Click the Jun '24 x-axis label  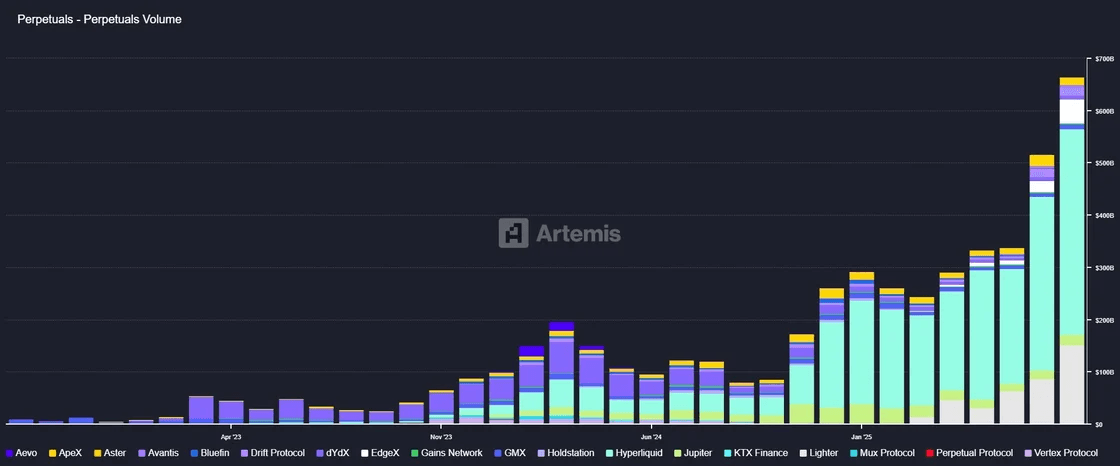tap(651, 436)
